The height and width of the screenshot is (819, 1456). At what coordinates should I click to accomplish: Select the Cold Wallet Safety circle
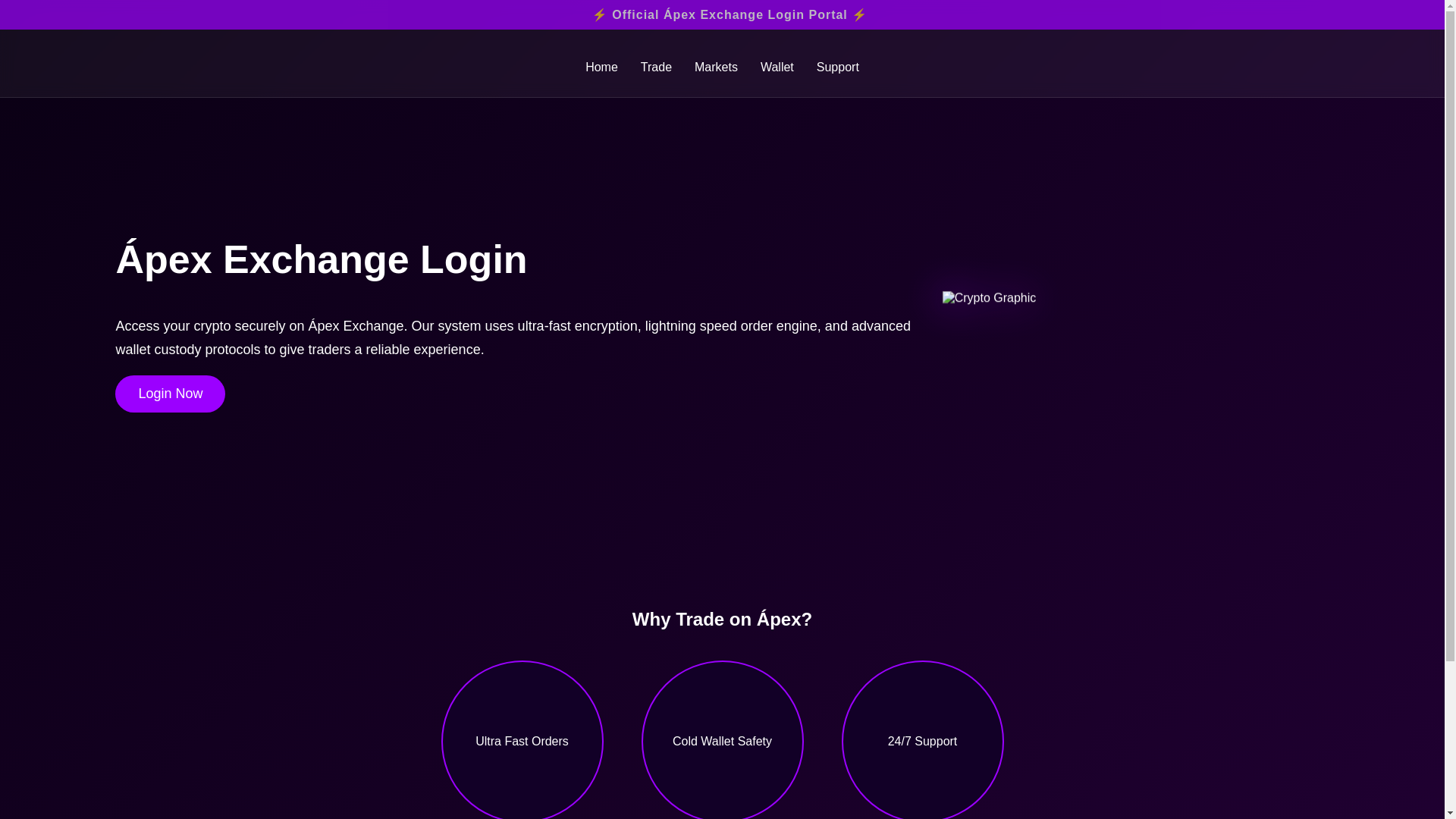(722, 741)
